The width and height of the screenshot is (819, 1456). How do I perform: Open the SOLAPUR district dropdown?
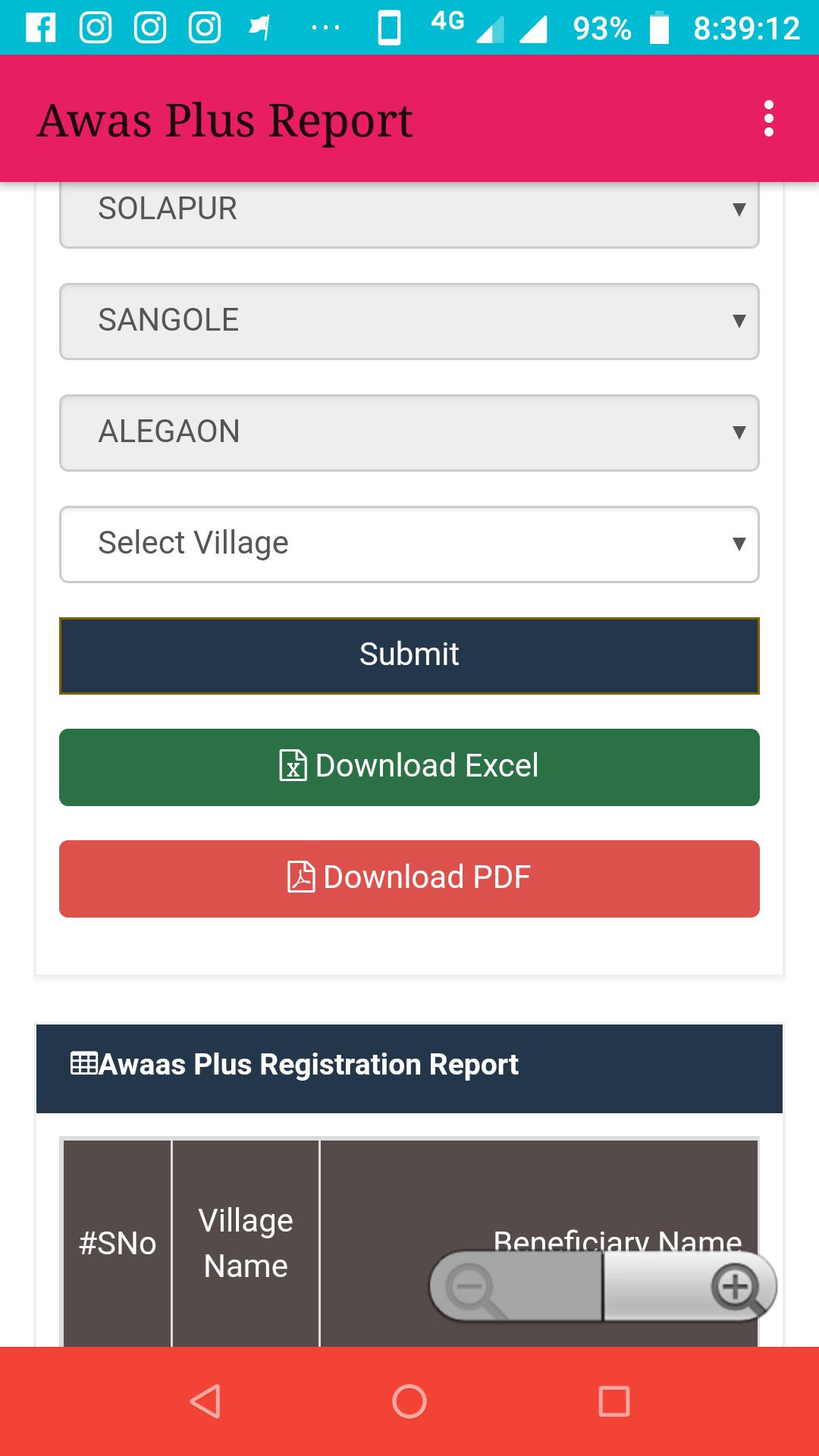coord(409,209)
